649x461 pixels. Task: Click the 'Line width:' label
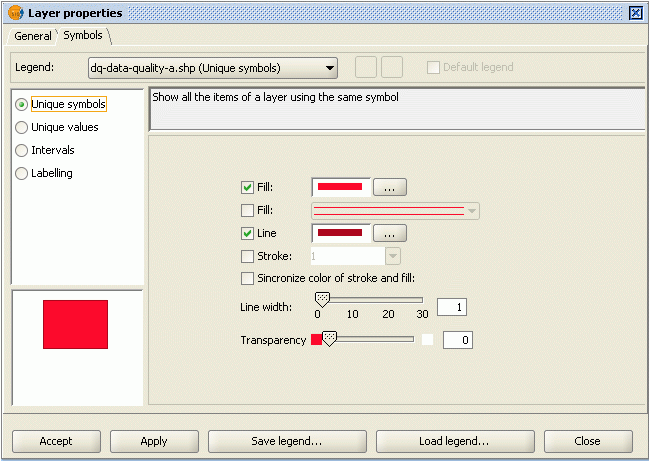coord(266,307)
